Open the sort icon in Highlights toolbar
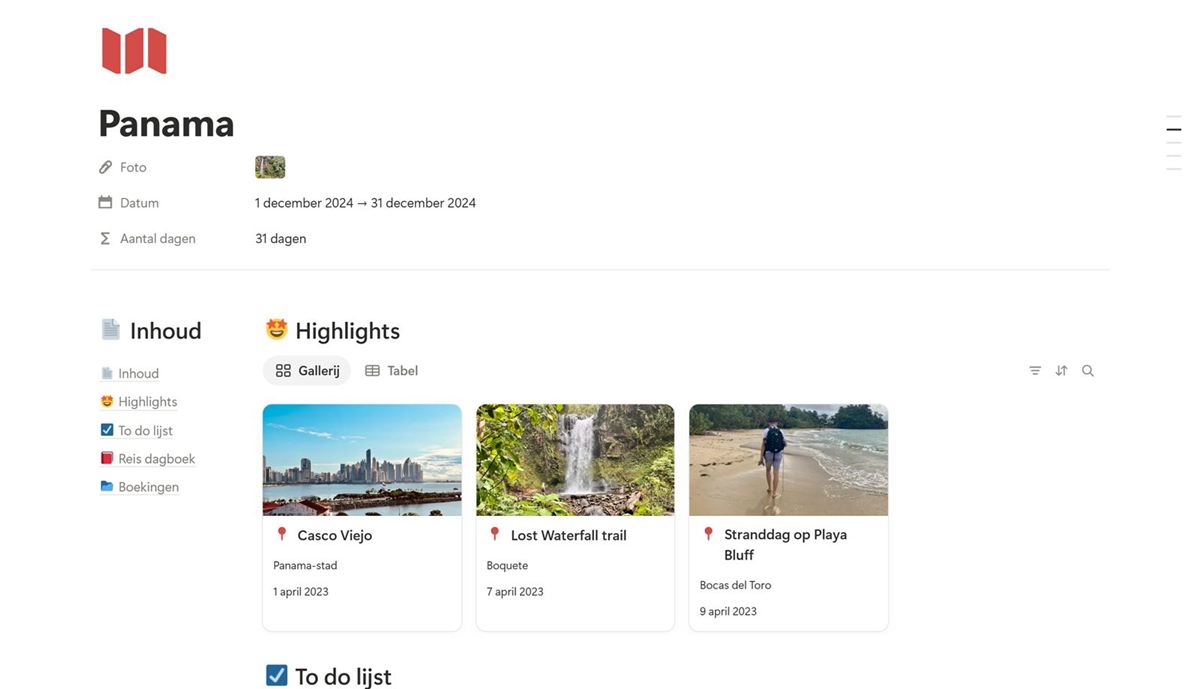This screenshot has width=1200, height=689. [x=1061, y=371]
